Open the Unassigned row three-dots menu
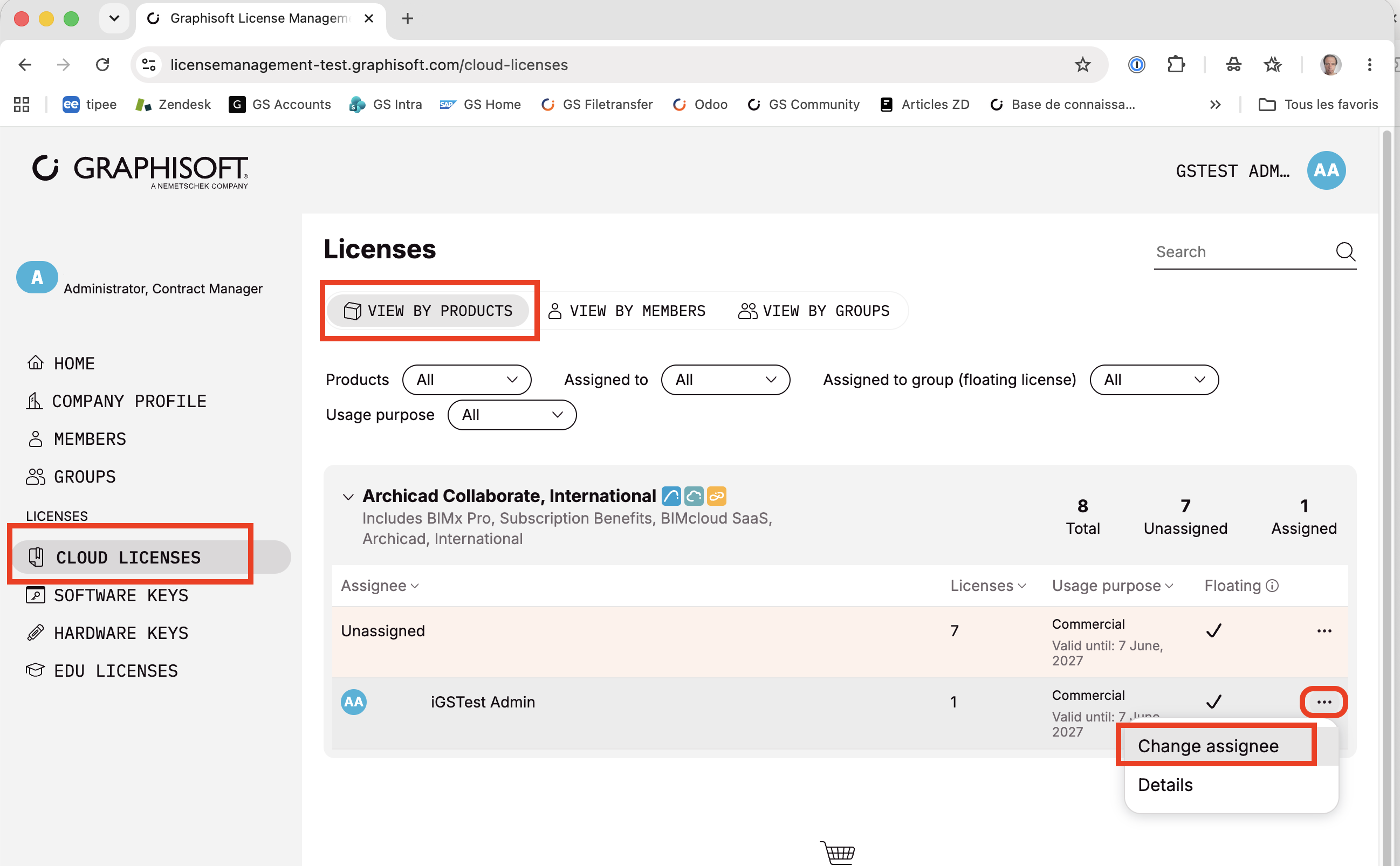This screenshot has height=866, width=1400. 1324,630
